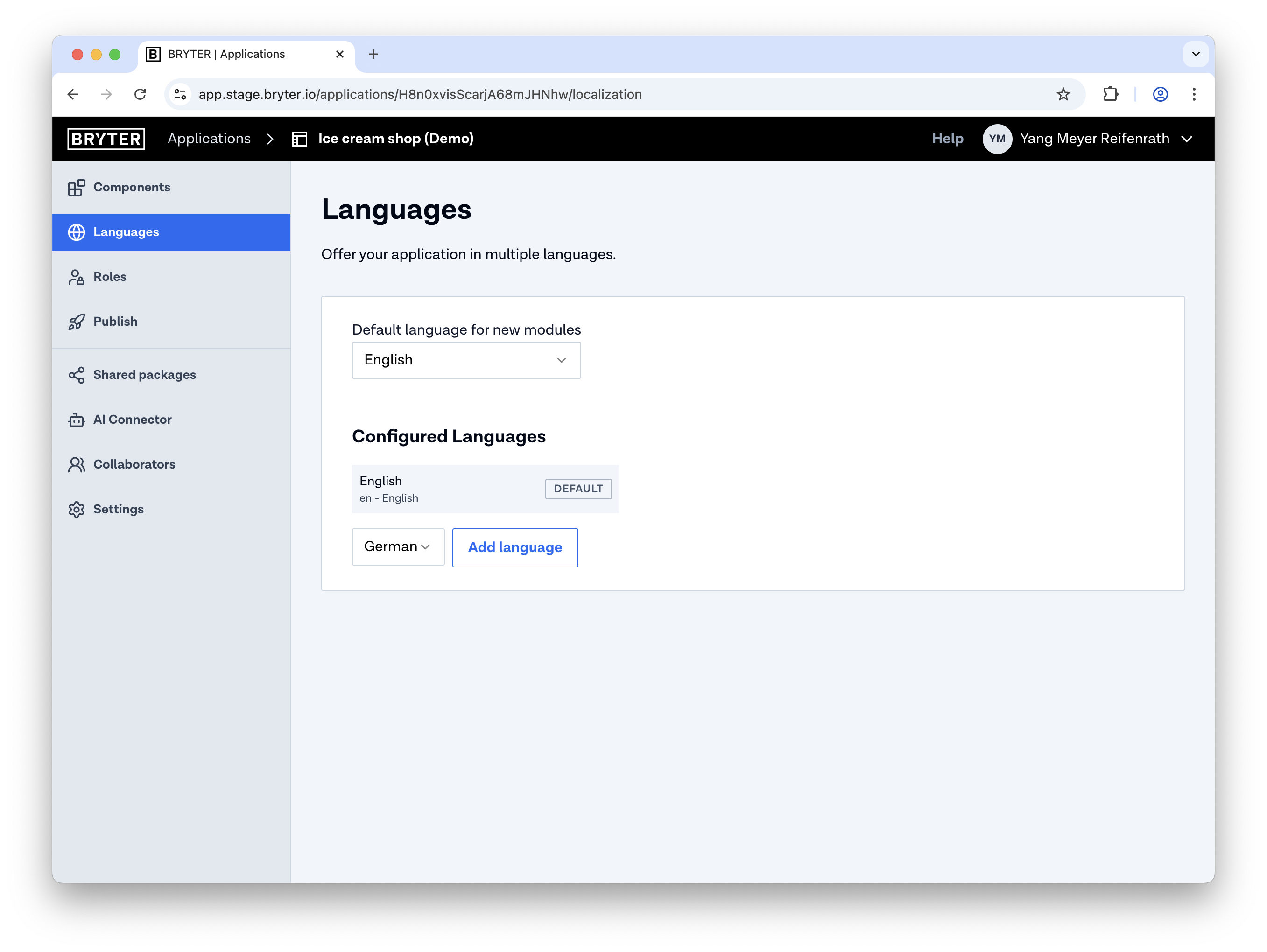Click the Collaborators people icon
Image resolution: width=1267 pixels, height=952 pixels.
tap(76, 464)
